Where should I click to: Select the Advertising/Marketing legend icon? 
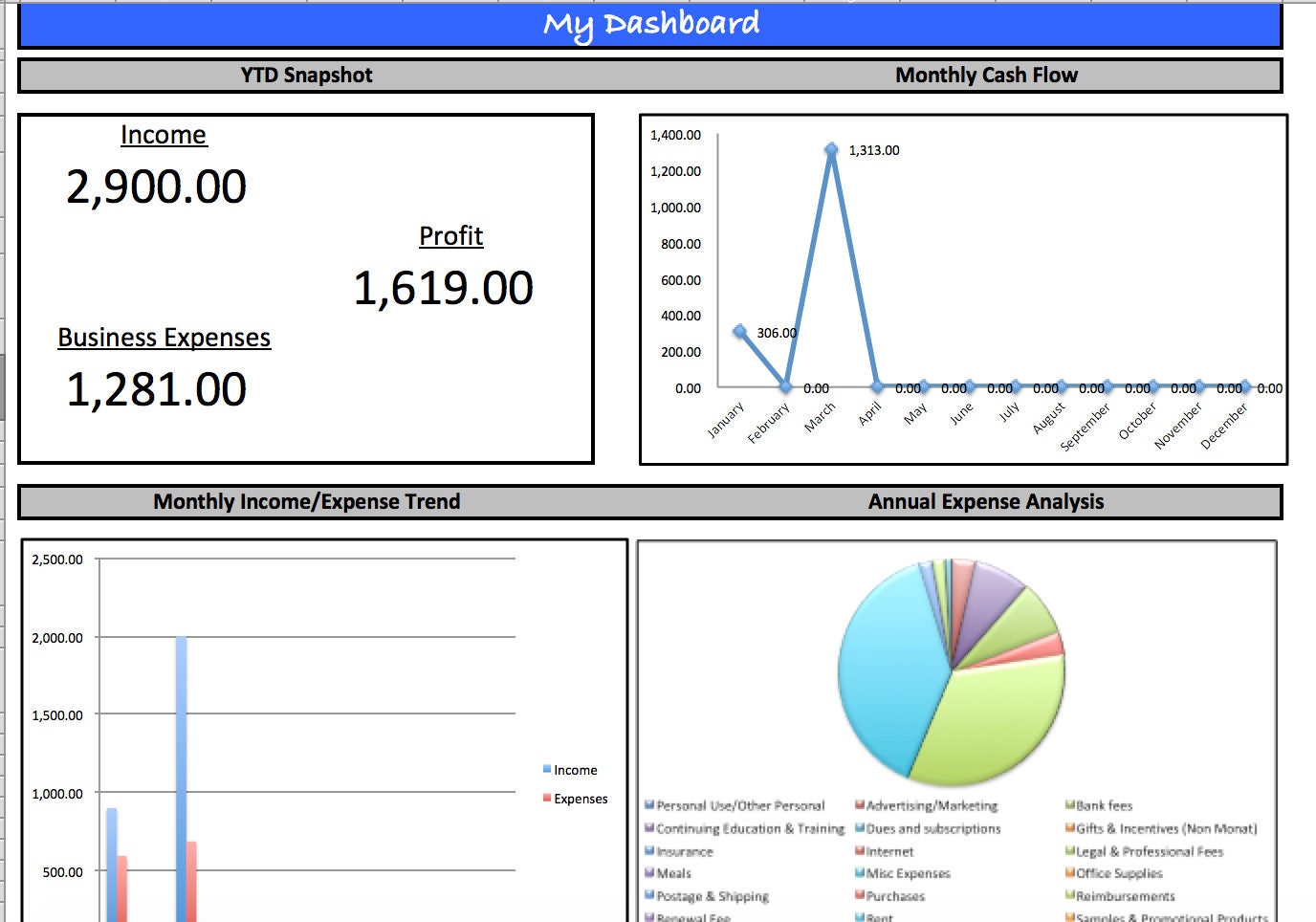click(x=860, y=805)
